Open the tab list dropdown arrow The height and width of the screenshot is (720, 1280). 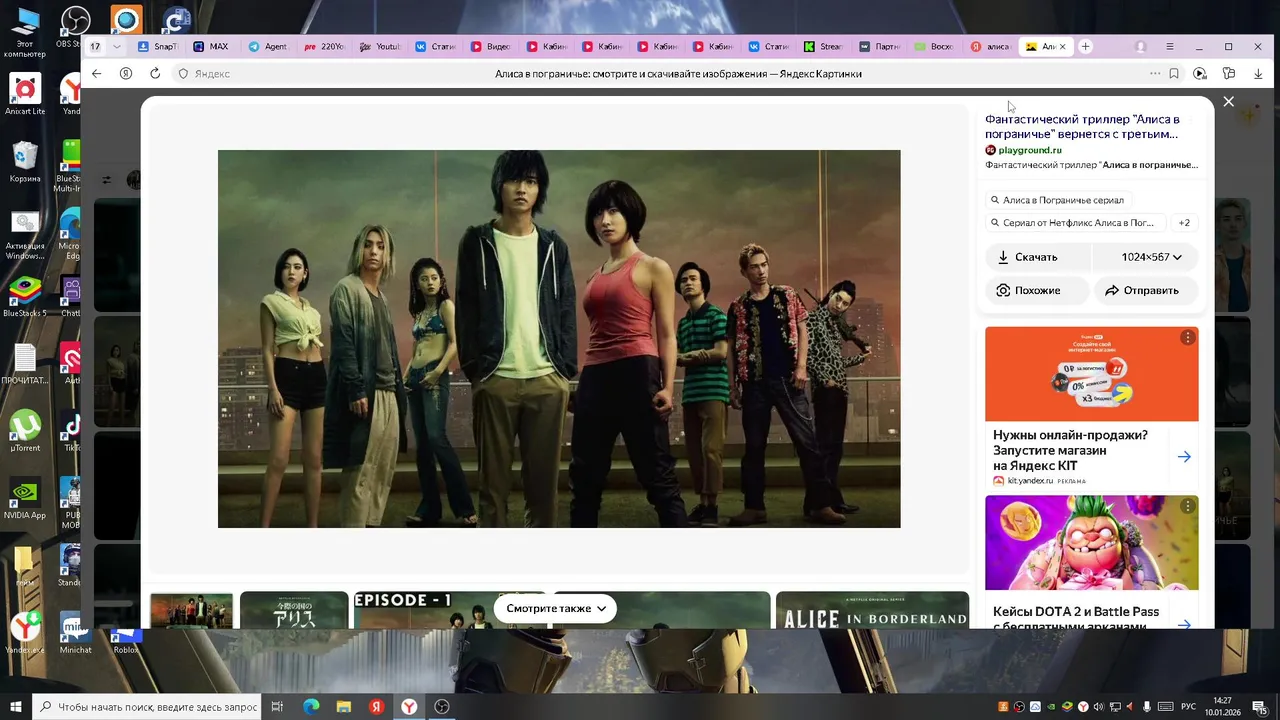[117, 46]
